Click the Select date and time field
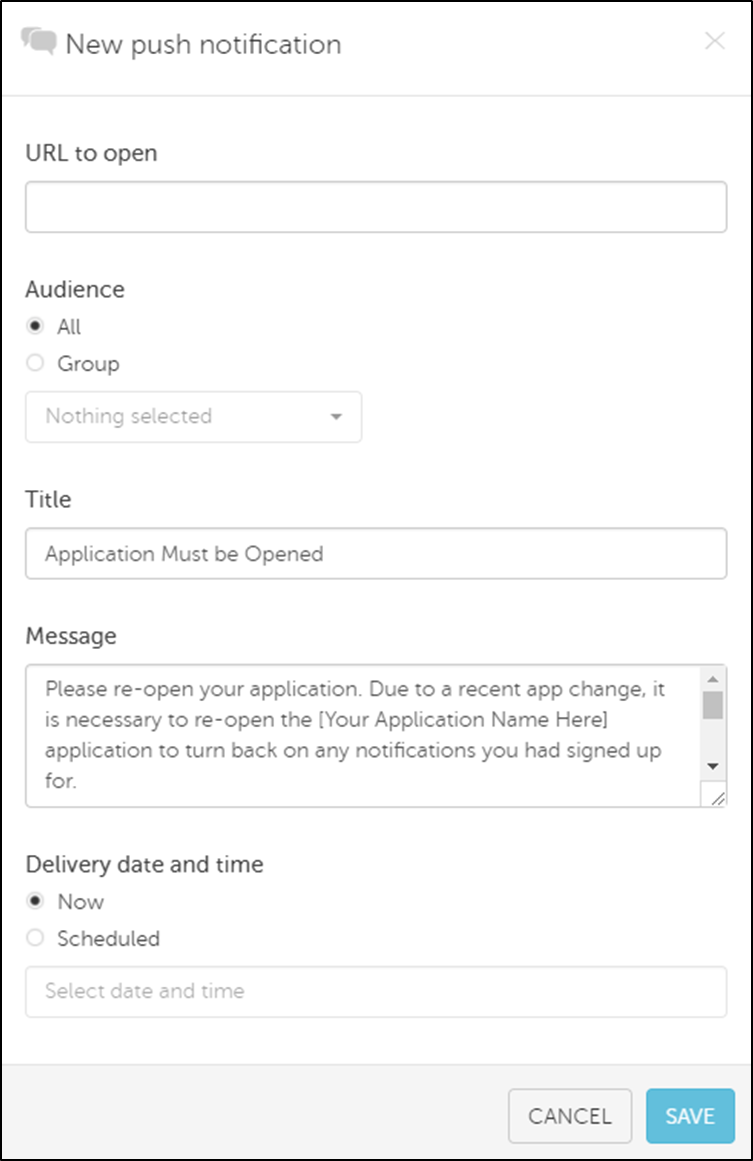This screenshot has width=753, height=1161. 376,991
